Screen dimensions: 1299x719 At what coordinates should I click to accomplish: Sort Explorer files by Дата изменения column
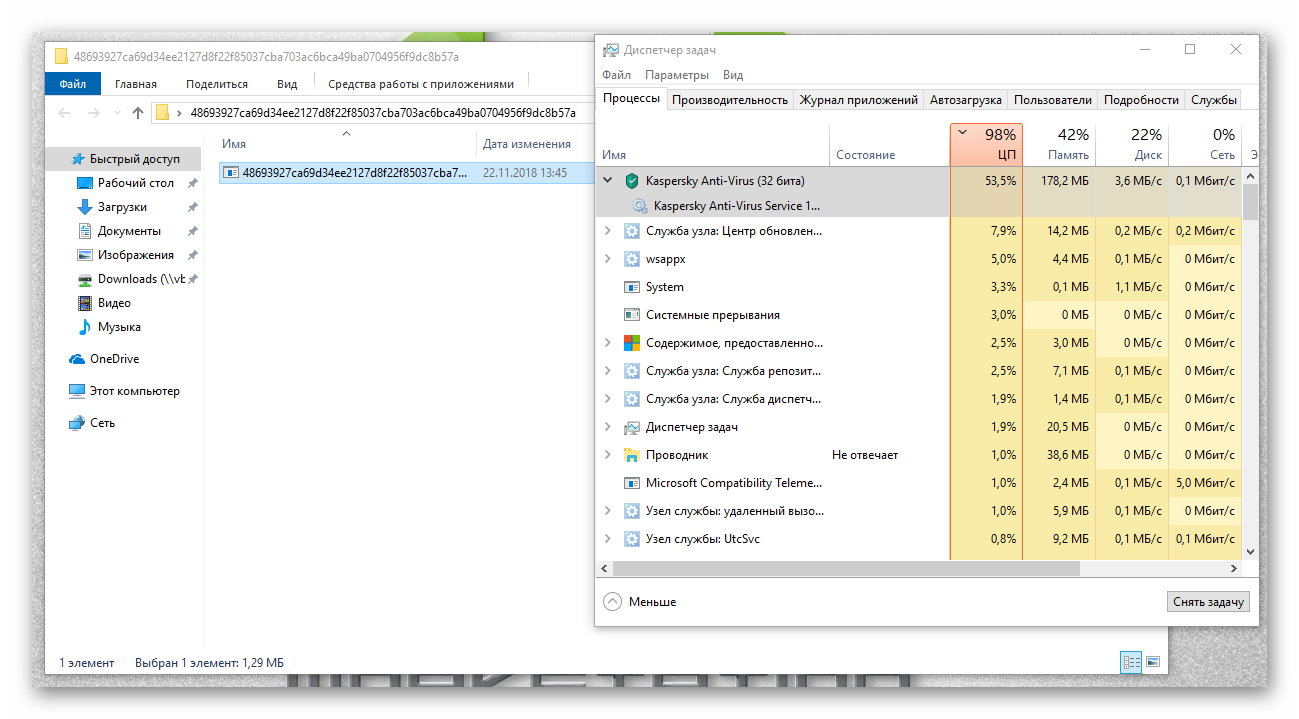point(527,144)
